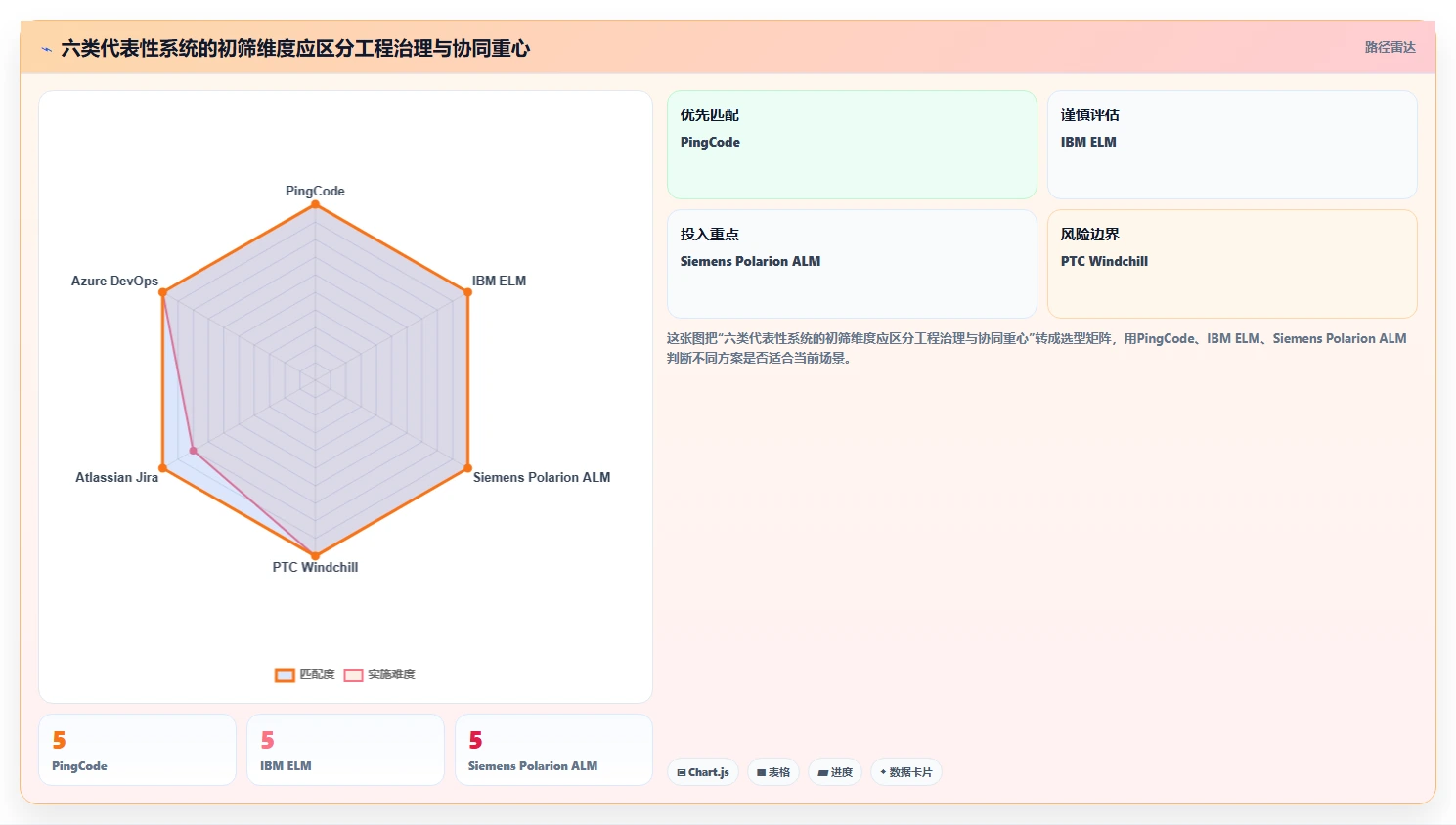Select the Atlassian Jira axis label
Screen dimensions: 1456x825
coord(116,477)
